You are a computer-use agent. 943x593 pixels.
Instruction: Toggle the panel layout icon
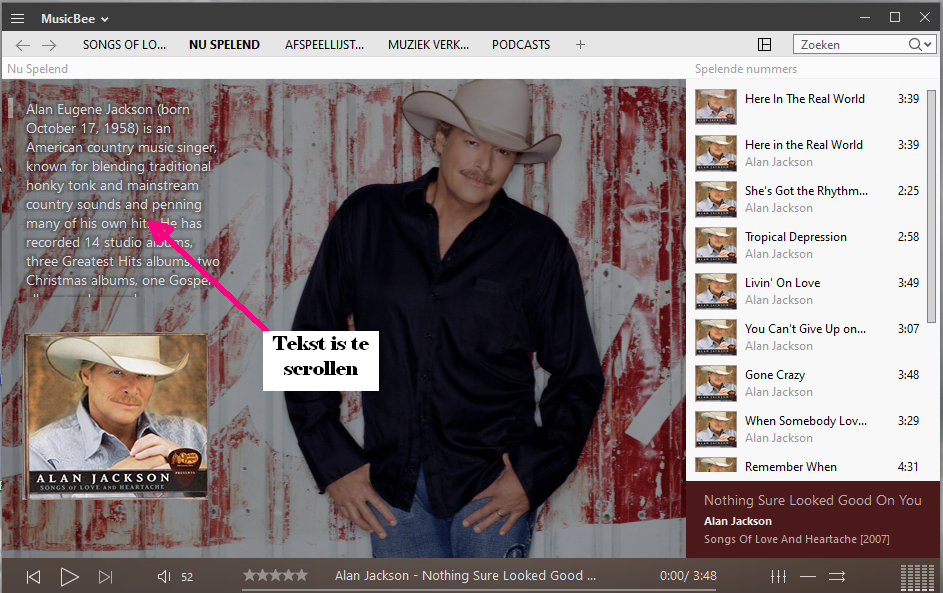[764, 45]
